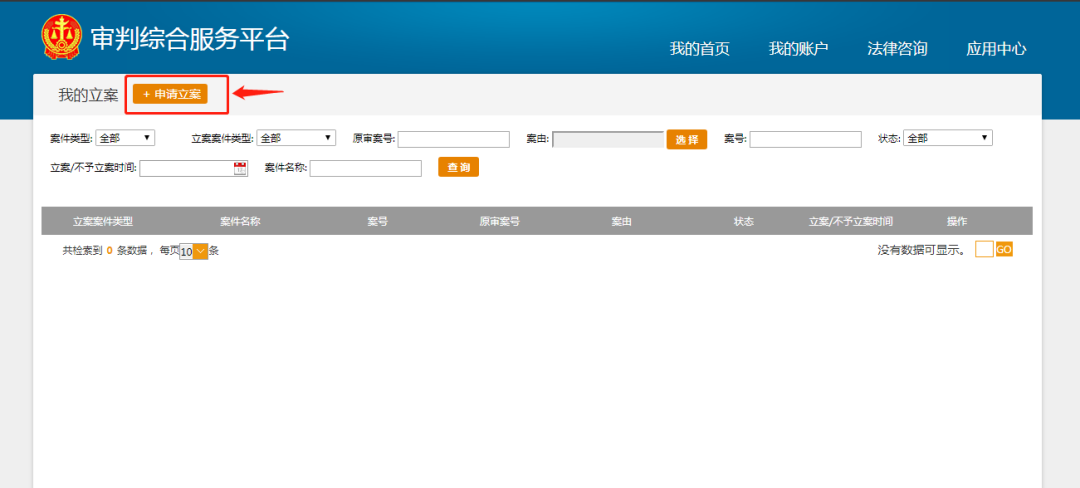Image resolution: width=1080 pixels, height=488 pixels.
Task: Open 我的账户 navigation item
Action: (x=798, y=49)
